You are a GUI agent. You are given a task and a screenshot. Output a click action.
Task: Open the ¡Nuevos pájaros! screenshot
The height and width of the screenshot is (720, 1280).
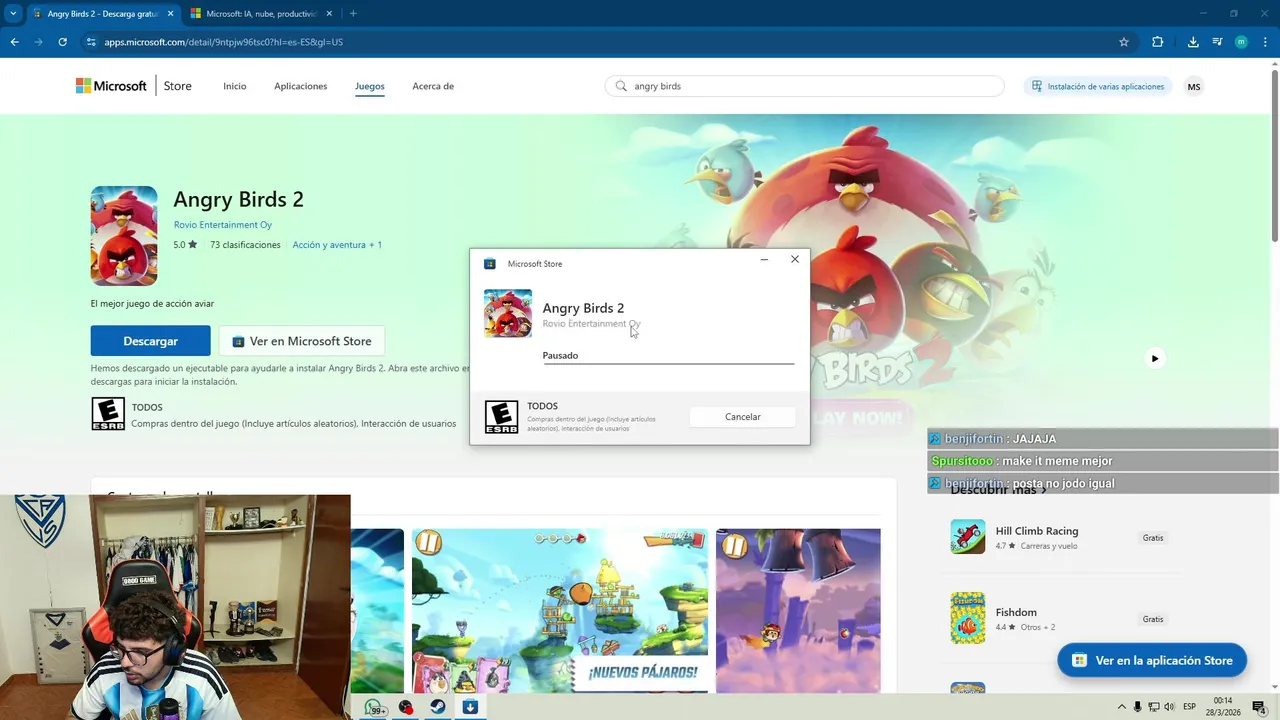point(560,610)
